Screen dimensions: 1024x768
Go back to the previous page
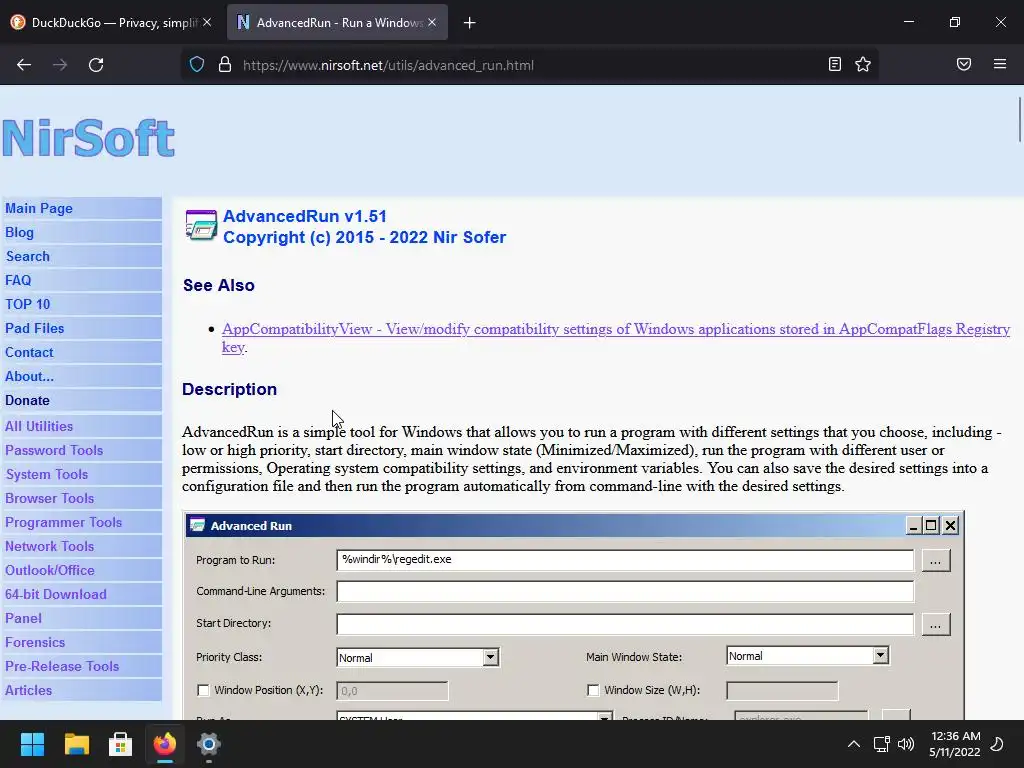pos(24,65)
